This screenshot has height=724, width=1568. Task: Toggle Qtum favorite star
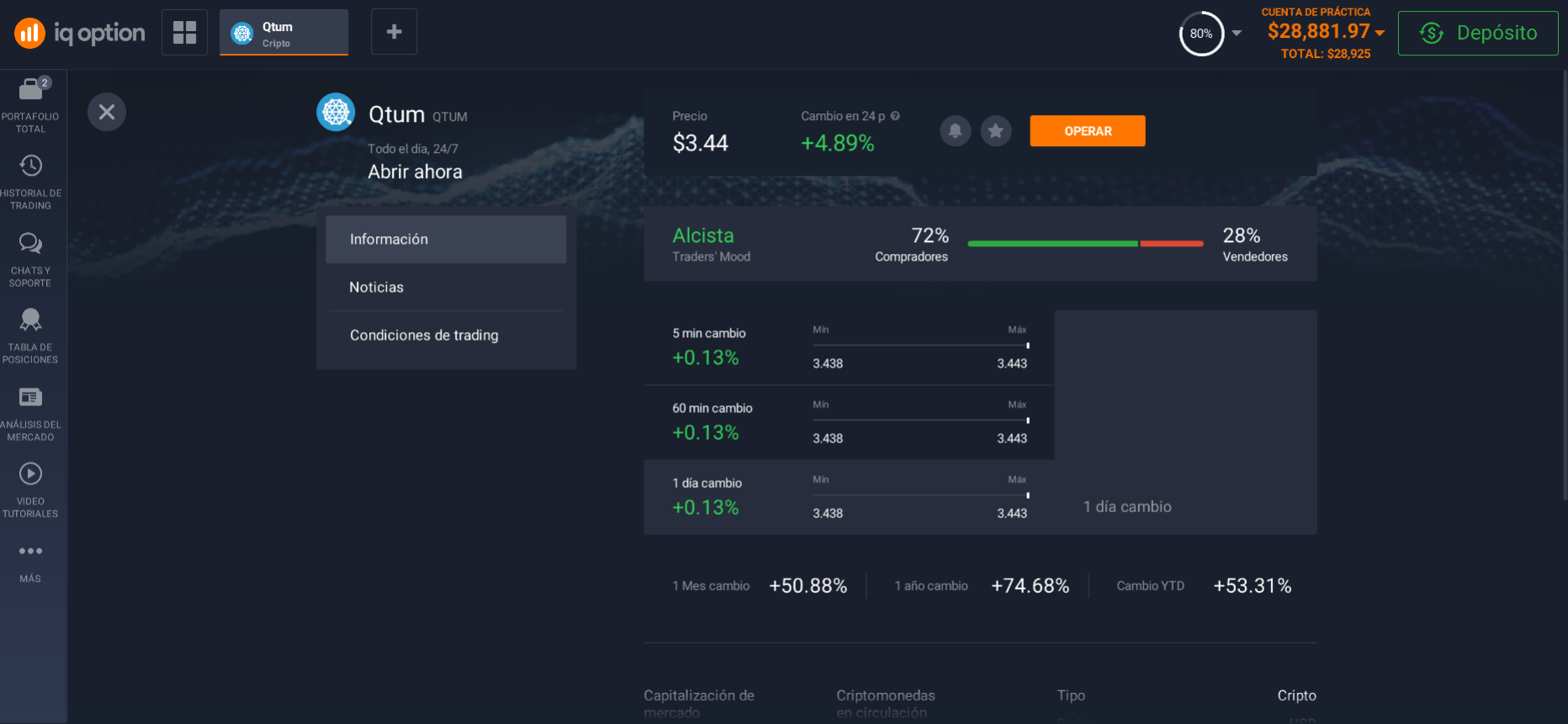pyautogui.click(x=996, y=131)
